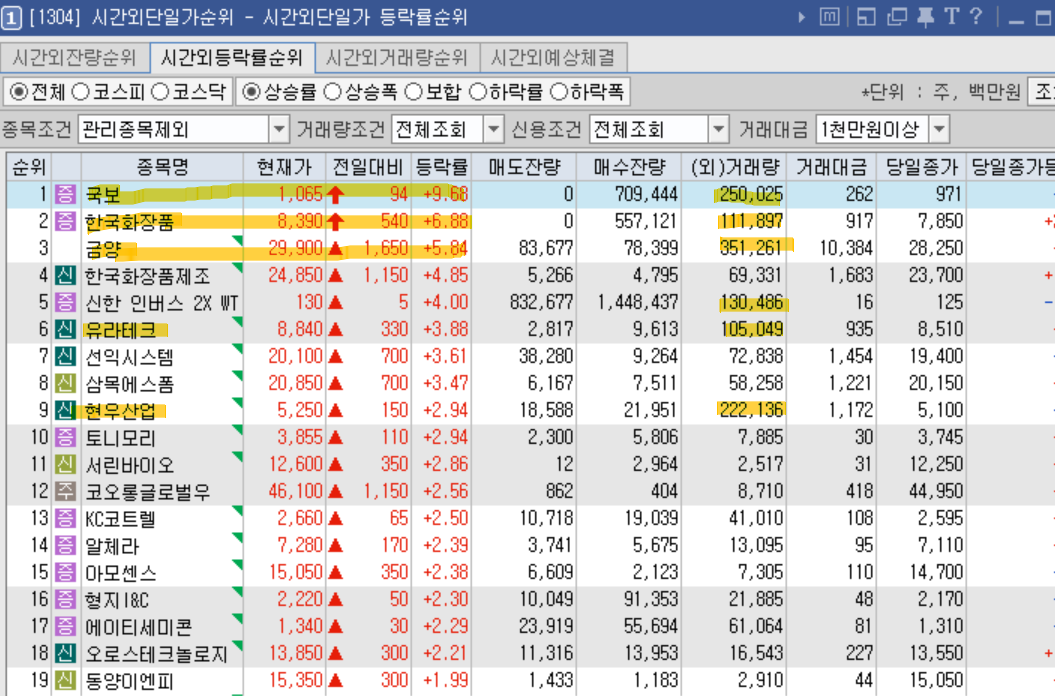
Task: Sort by the 전일대비 column header
Action: (368, 167)
